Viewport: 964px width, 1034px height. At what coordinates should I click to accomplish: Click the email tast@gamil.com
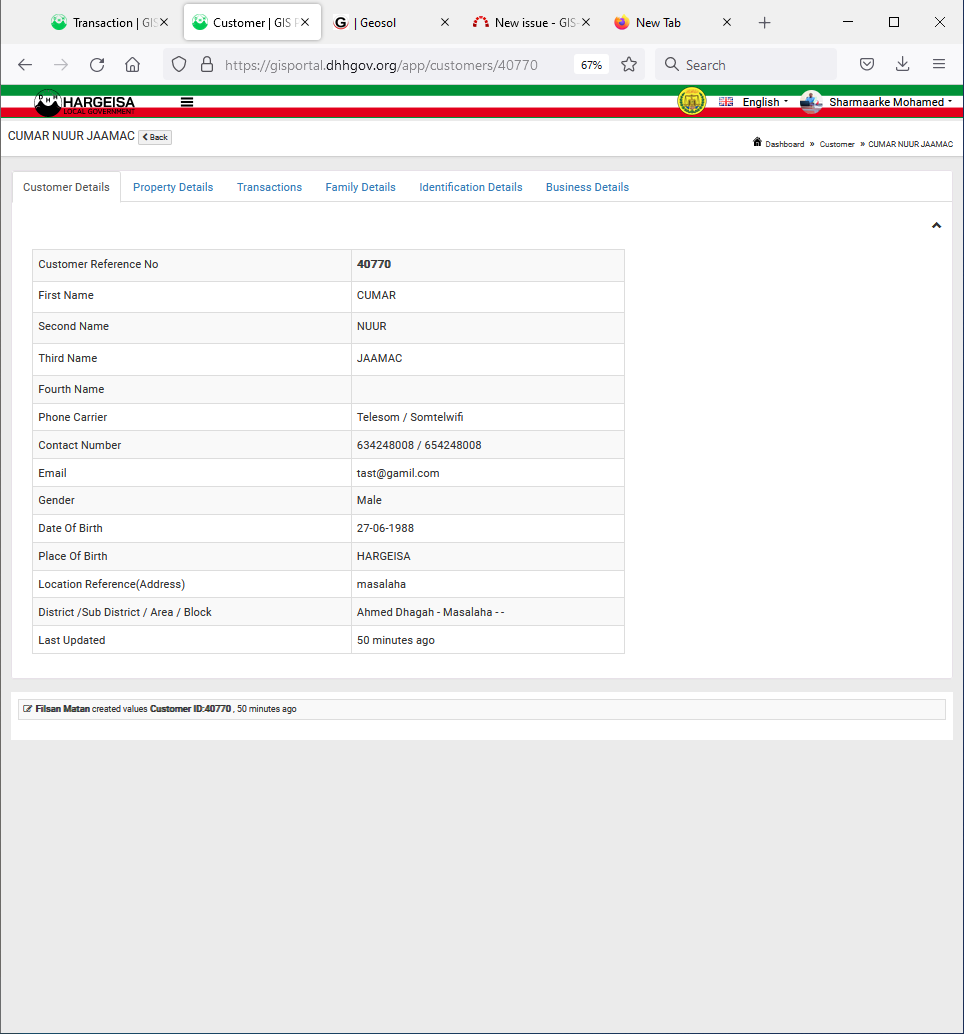(x=398, y=473)
